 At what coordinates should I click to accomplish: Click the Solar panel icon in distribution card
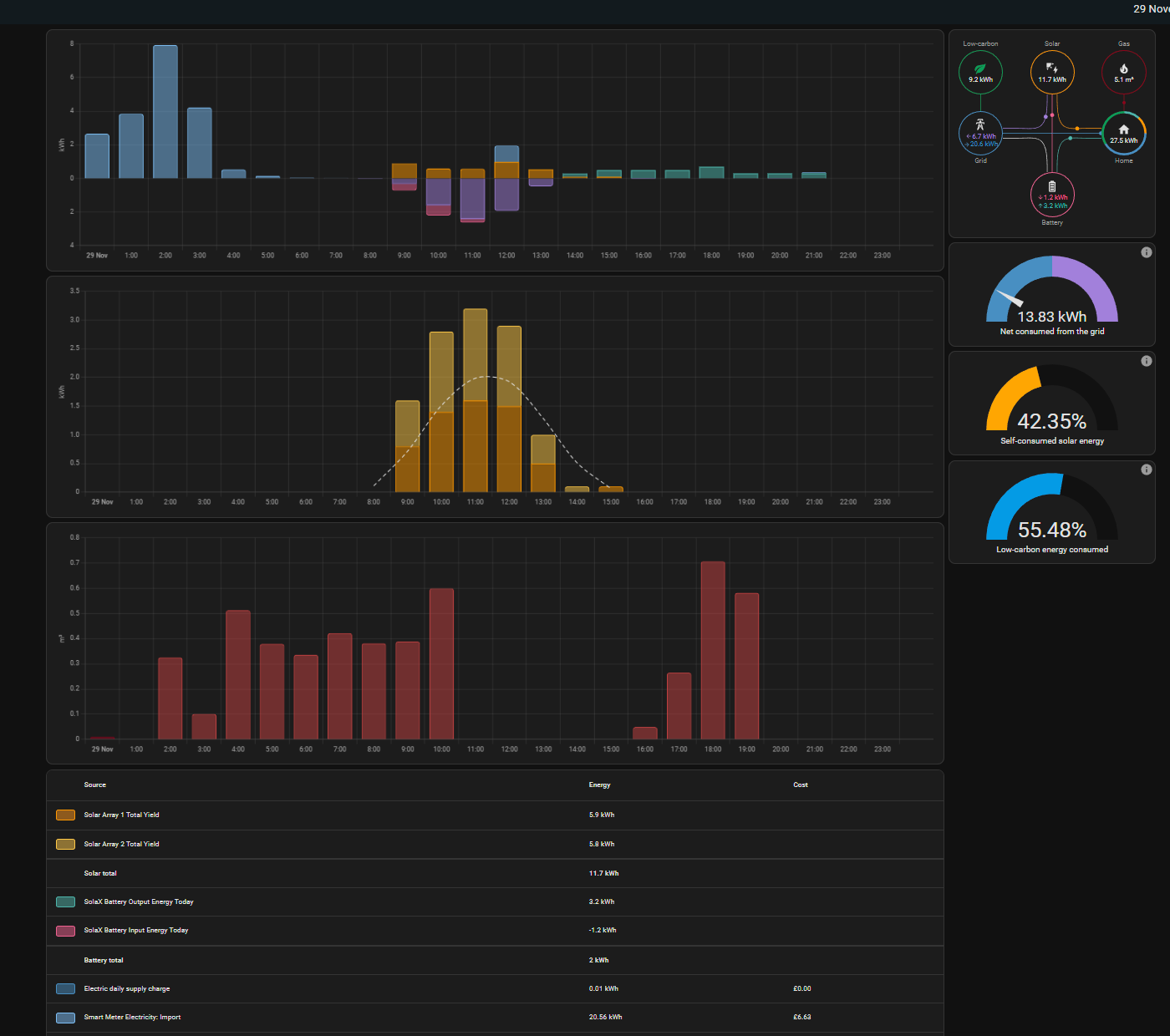click(x=1052, y=68)
